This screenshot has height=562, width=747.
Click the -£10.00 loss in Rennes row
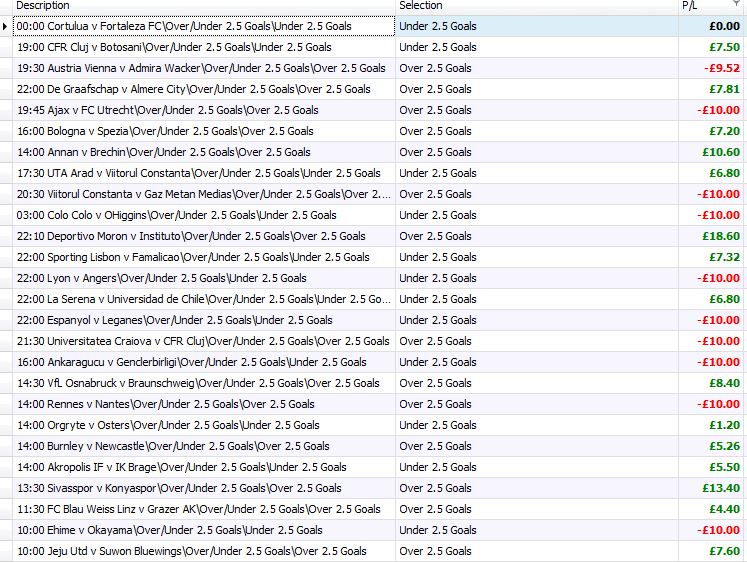coord(718,404)
